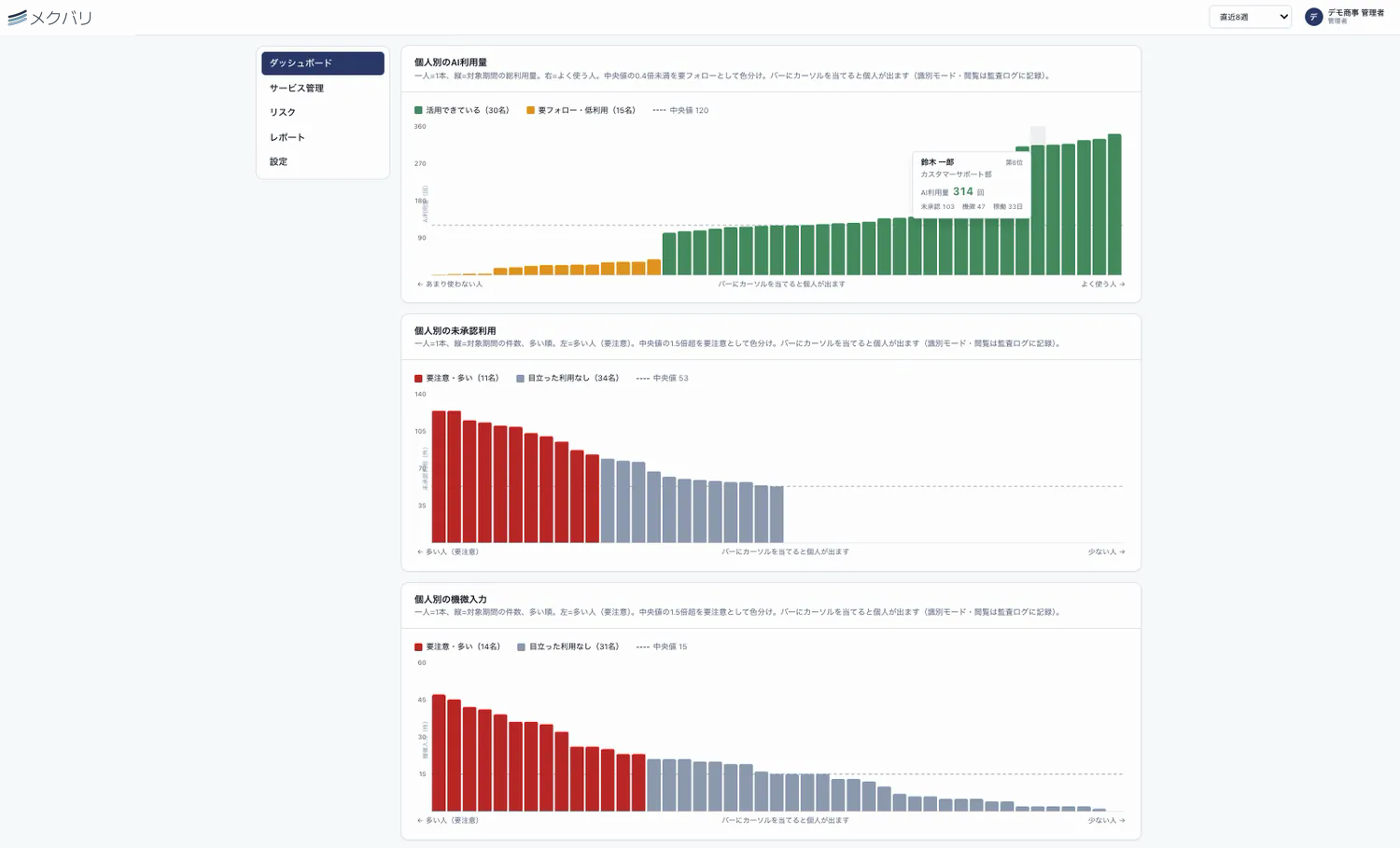The width and height of the screenshot is (1400, 848).
Task: Click 稼働 33日 in the tooltip
Action: click(1008, 207)
